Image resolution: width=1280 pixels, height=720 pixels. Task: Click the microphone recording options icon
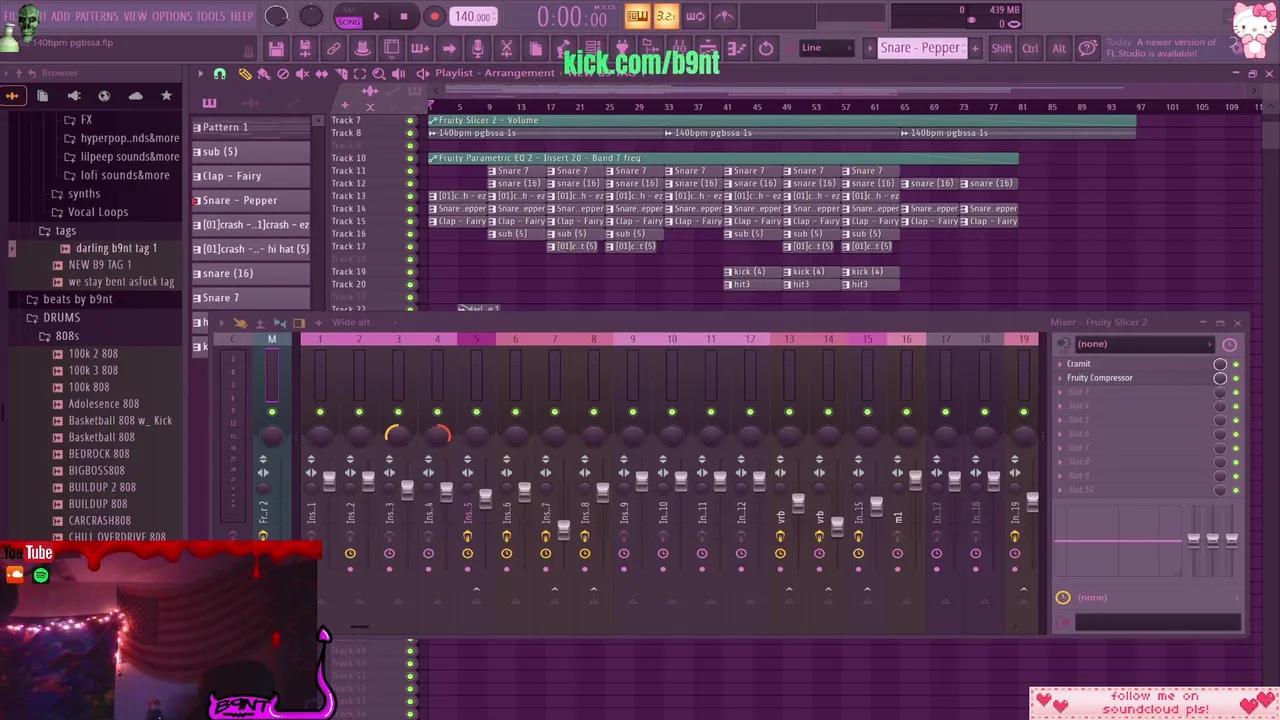tap(478, 47)
